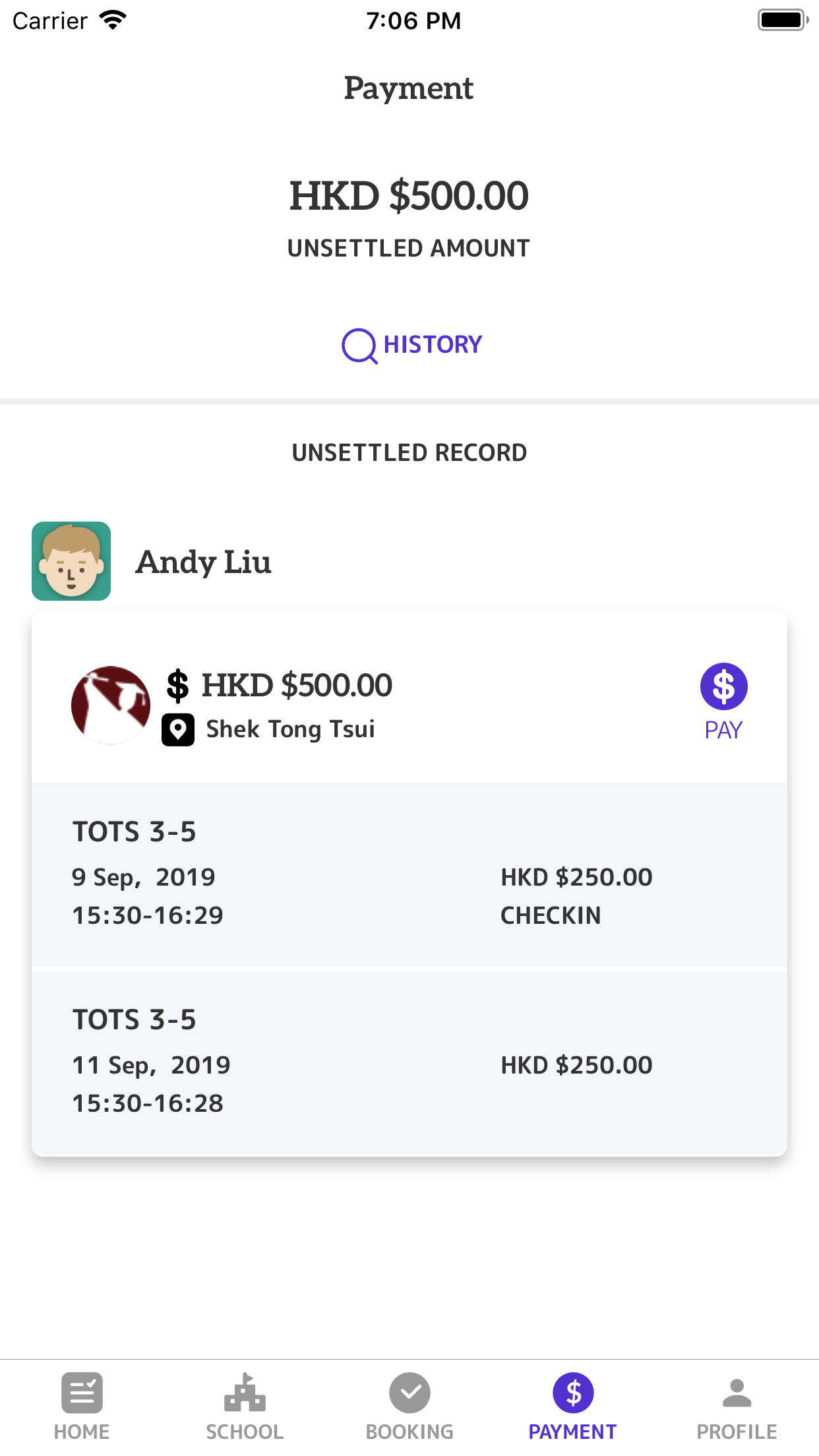Tap the location pin icon
The width and height of the screenshot is (819, 1456).
178,729
